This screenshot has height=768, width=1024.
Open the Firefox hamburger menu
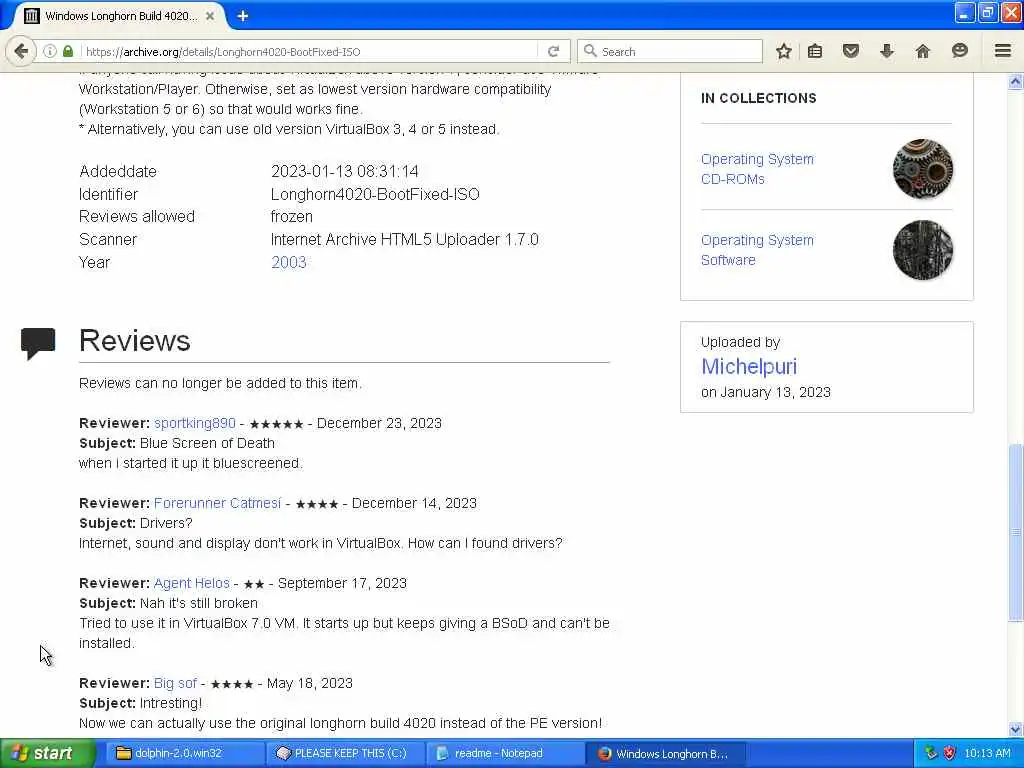pos(1003,51)
